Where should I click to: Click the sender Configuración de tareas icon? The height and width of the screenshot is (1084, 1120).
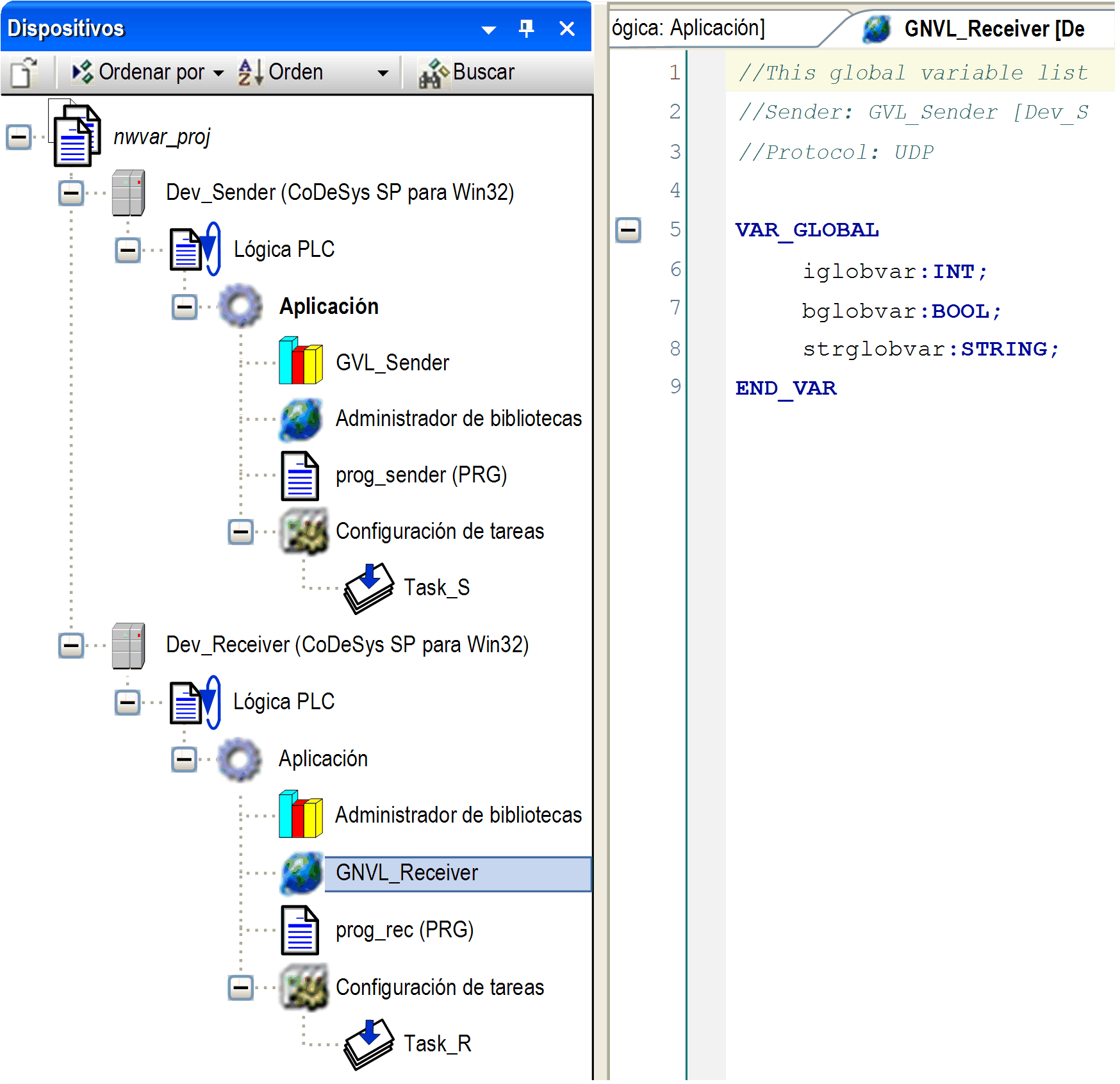304,531
